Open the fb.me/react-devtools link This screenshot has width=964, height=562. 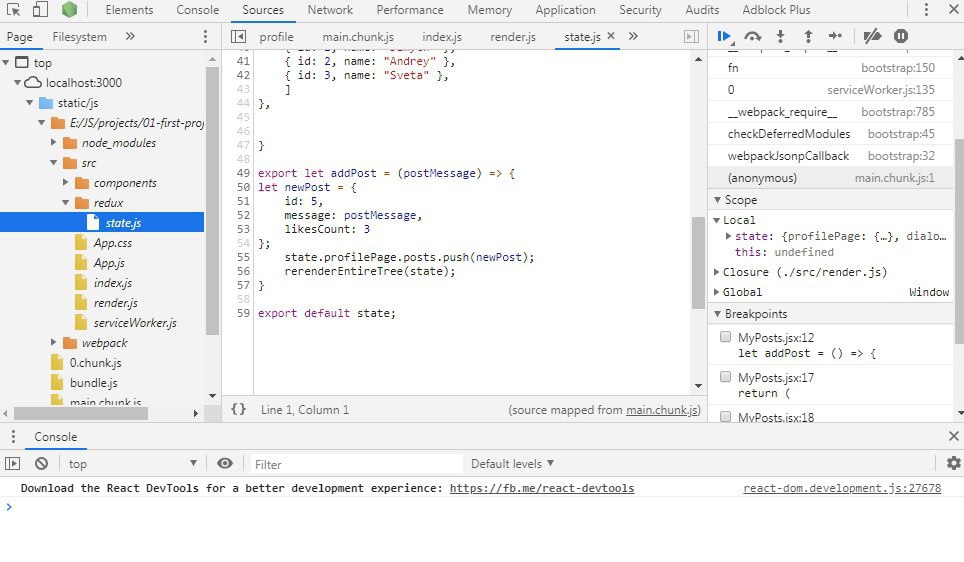click(541, 489)
